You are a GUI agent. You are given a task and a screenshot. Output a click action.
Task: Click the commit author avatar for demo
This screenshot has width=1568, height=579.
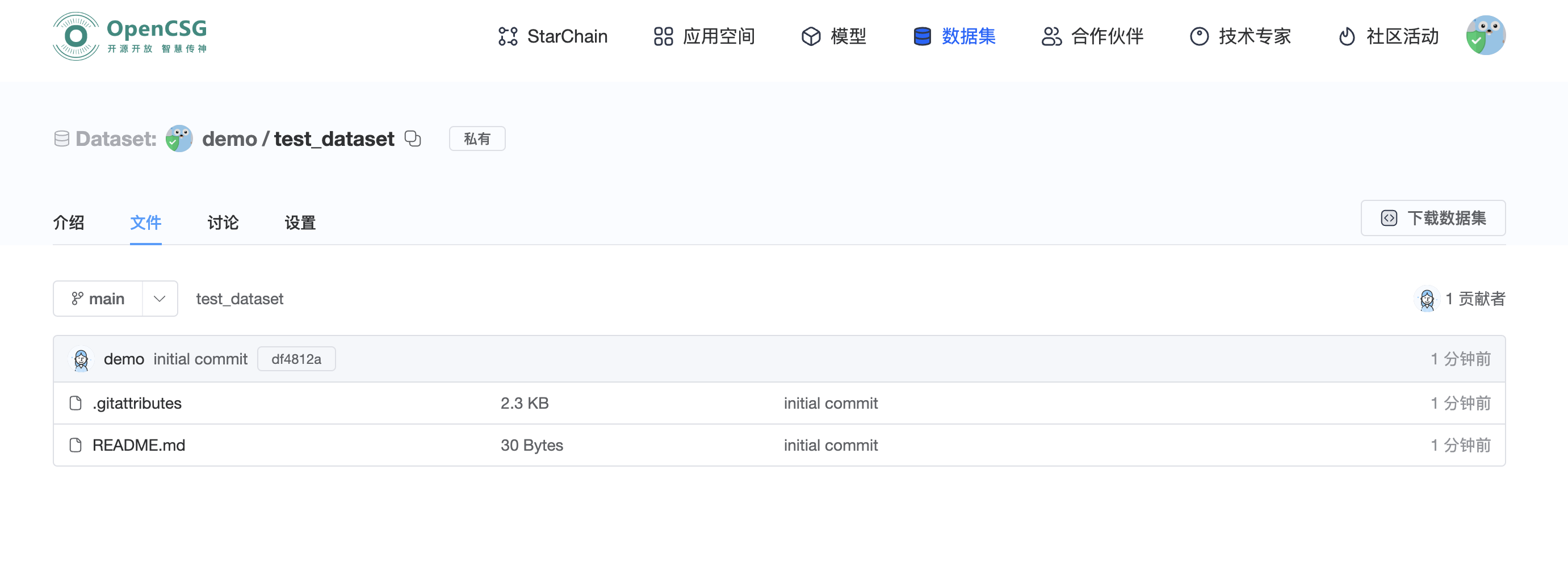pos(81,359)
